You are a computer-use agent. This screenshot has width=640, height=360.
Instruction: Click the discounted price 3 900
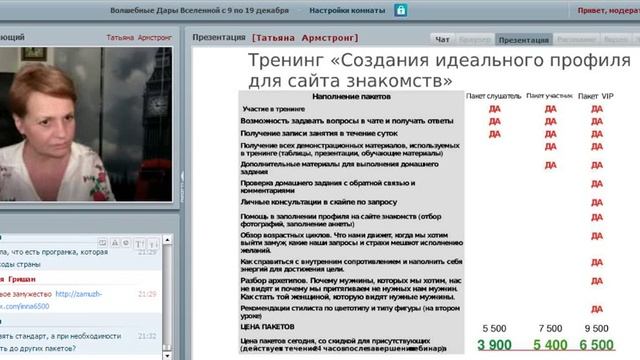click(494, 345)
